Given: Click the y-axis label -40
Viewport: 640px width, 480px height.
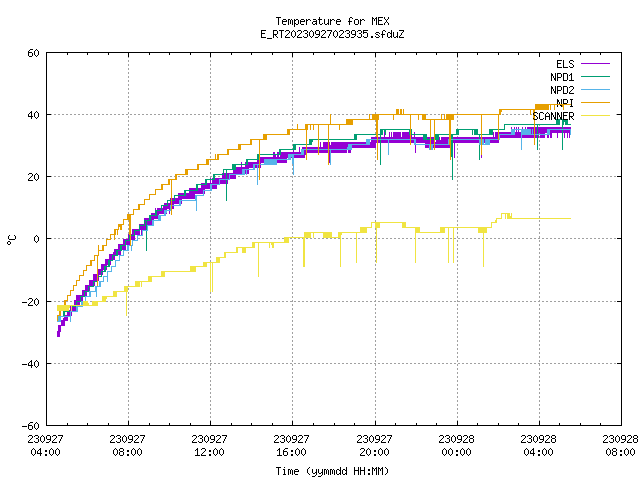Looking at the screenshot, I should pos(31,364).
